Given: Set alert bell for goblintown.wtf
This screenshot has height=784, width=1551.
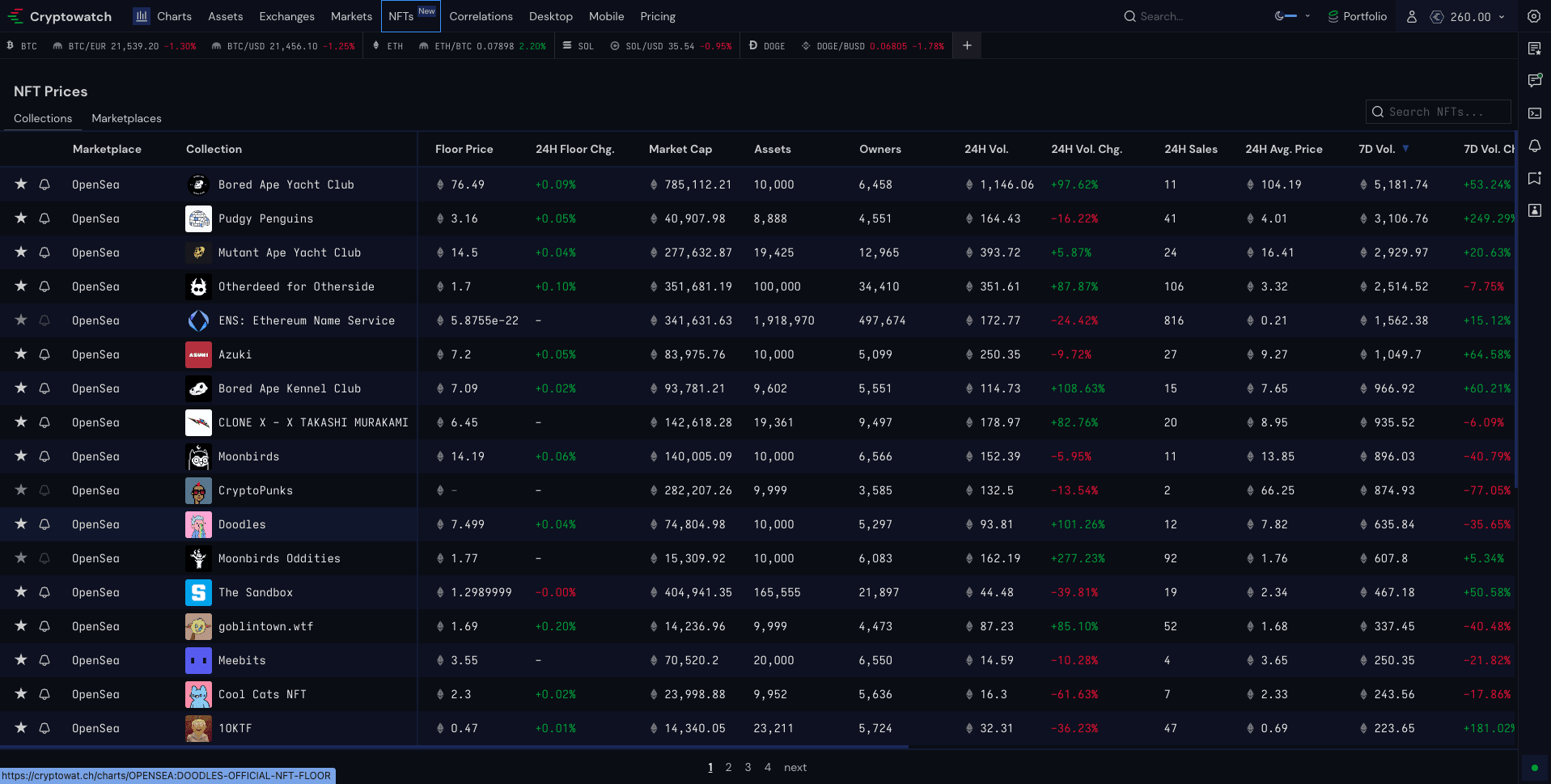Looking at the screenshot, I should coord(44,626).
